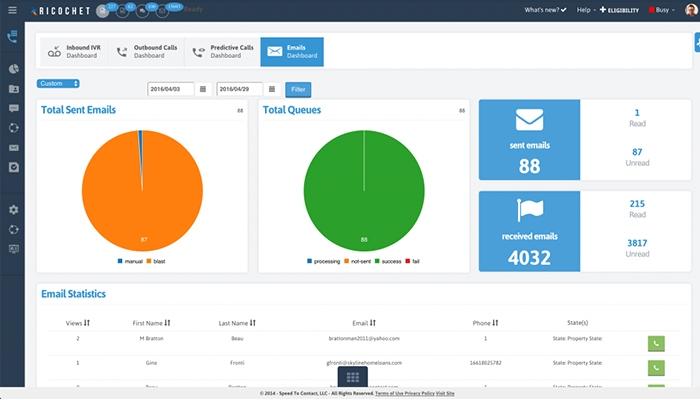Click the State(s) column header
Viewport: 700px width, 400px height.
coord(577,323)
